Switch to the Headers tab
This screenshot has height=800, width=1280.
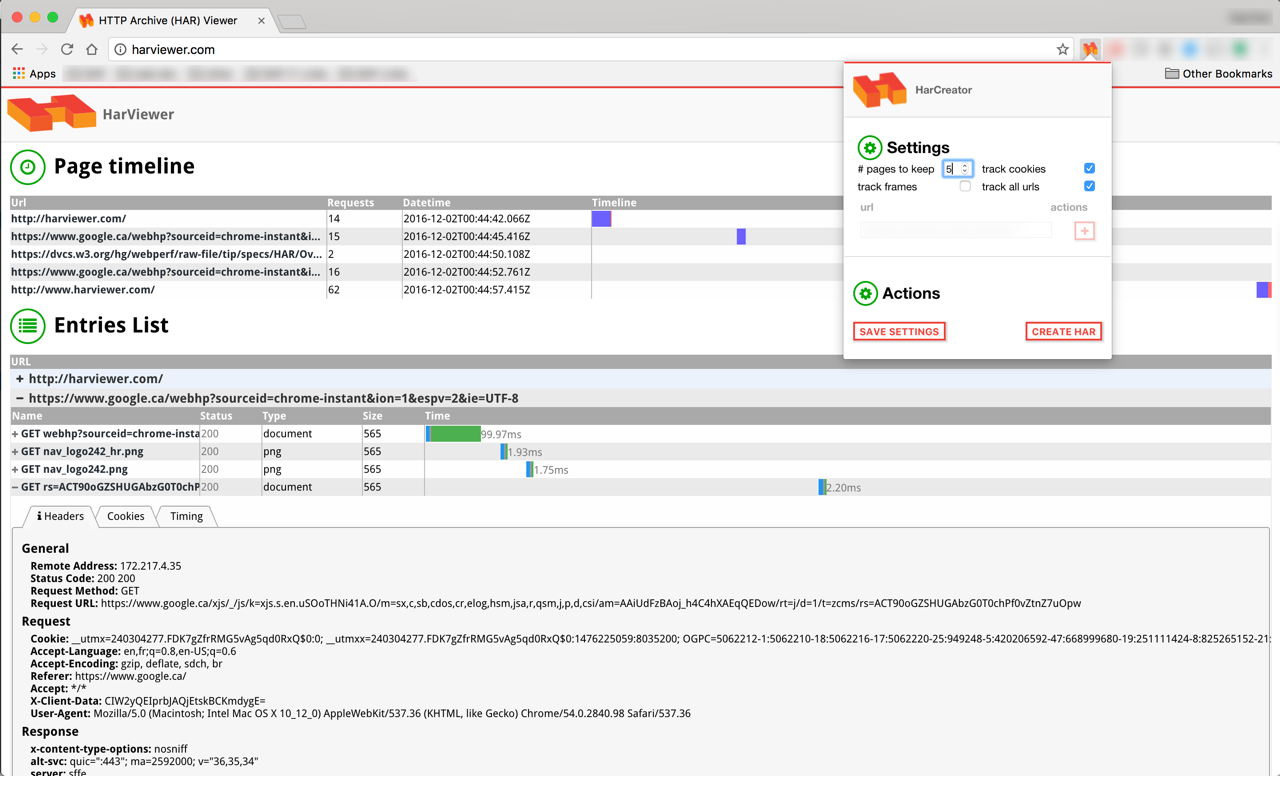(60, 516)
